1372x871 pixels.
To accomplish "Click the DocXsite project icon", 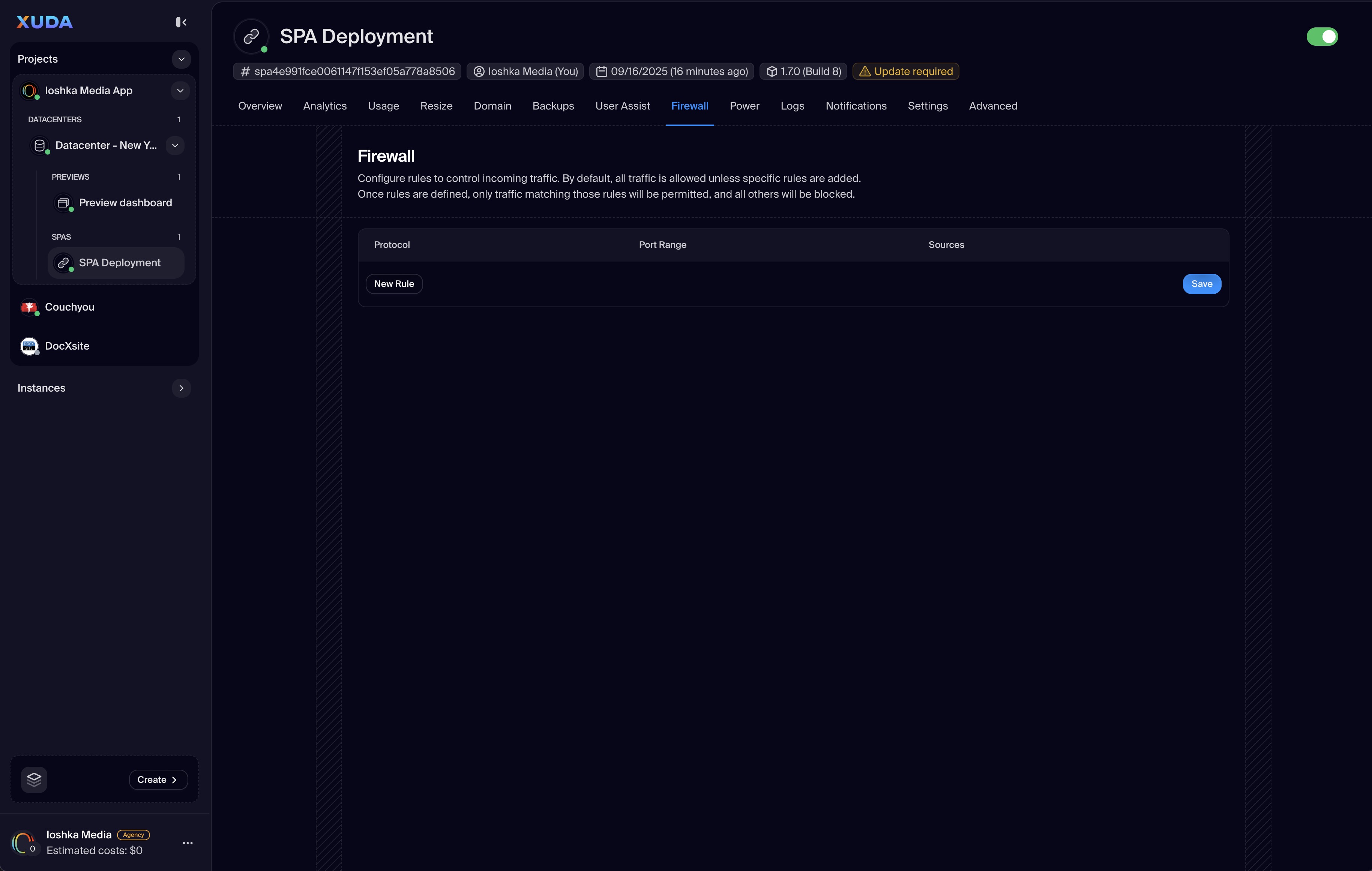I will (x=29, y=346).
